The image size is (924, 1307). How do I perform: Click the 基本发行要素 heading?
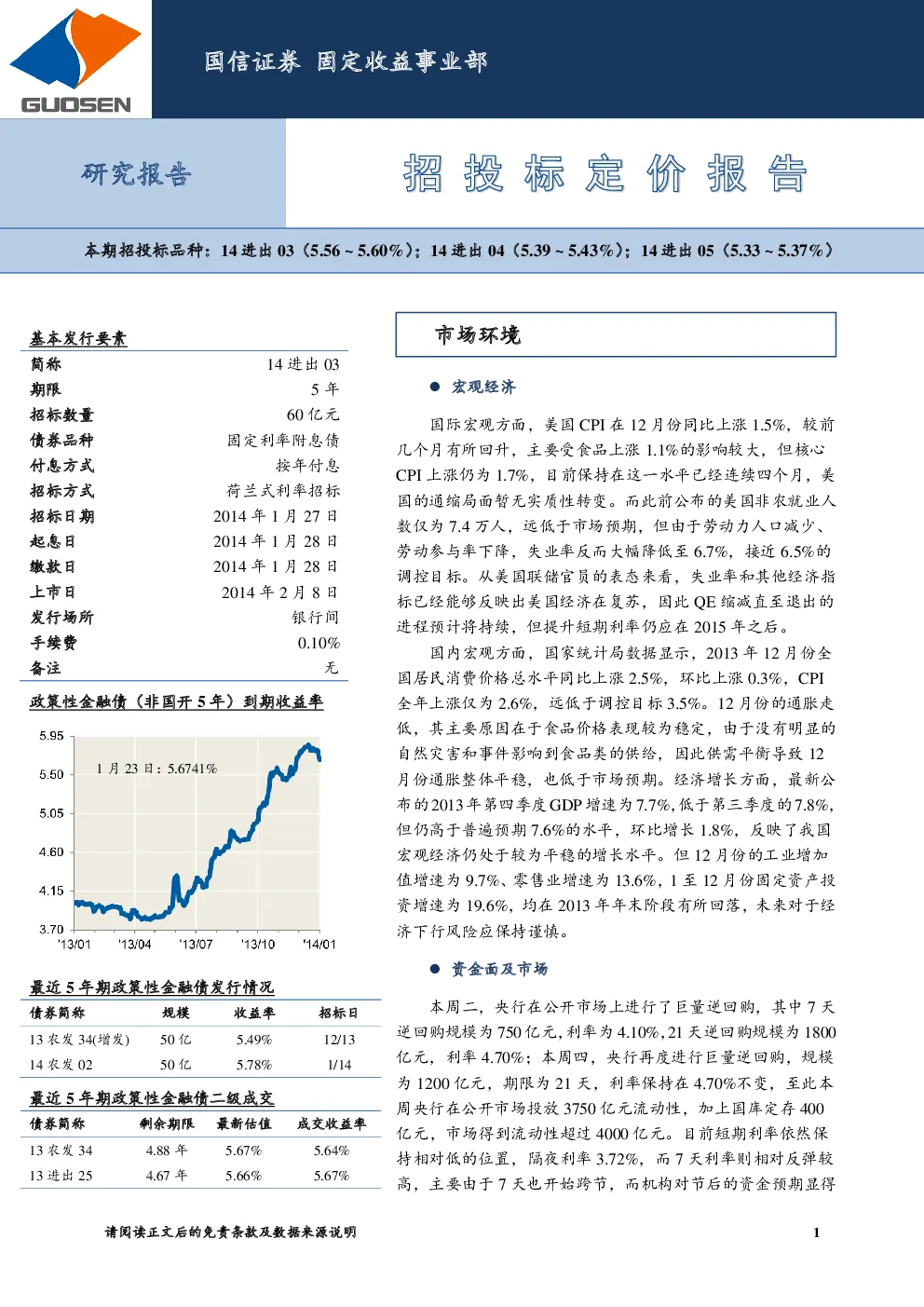pos(78,338)
